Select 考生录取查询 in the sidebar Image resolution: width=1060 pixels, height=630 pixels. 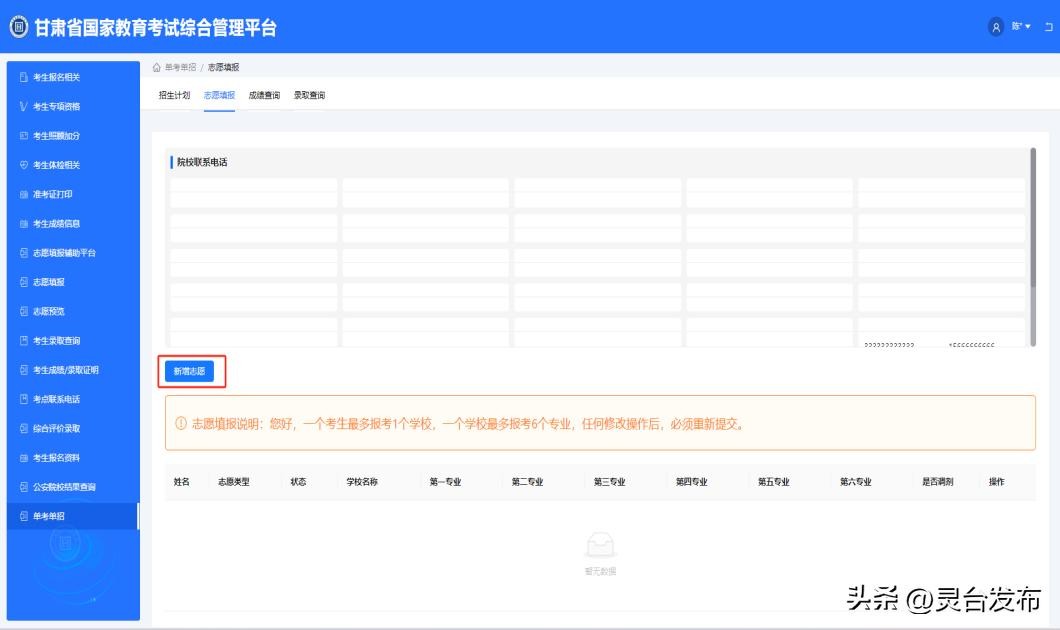(56, 341)
